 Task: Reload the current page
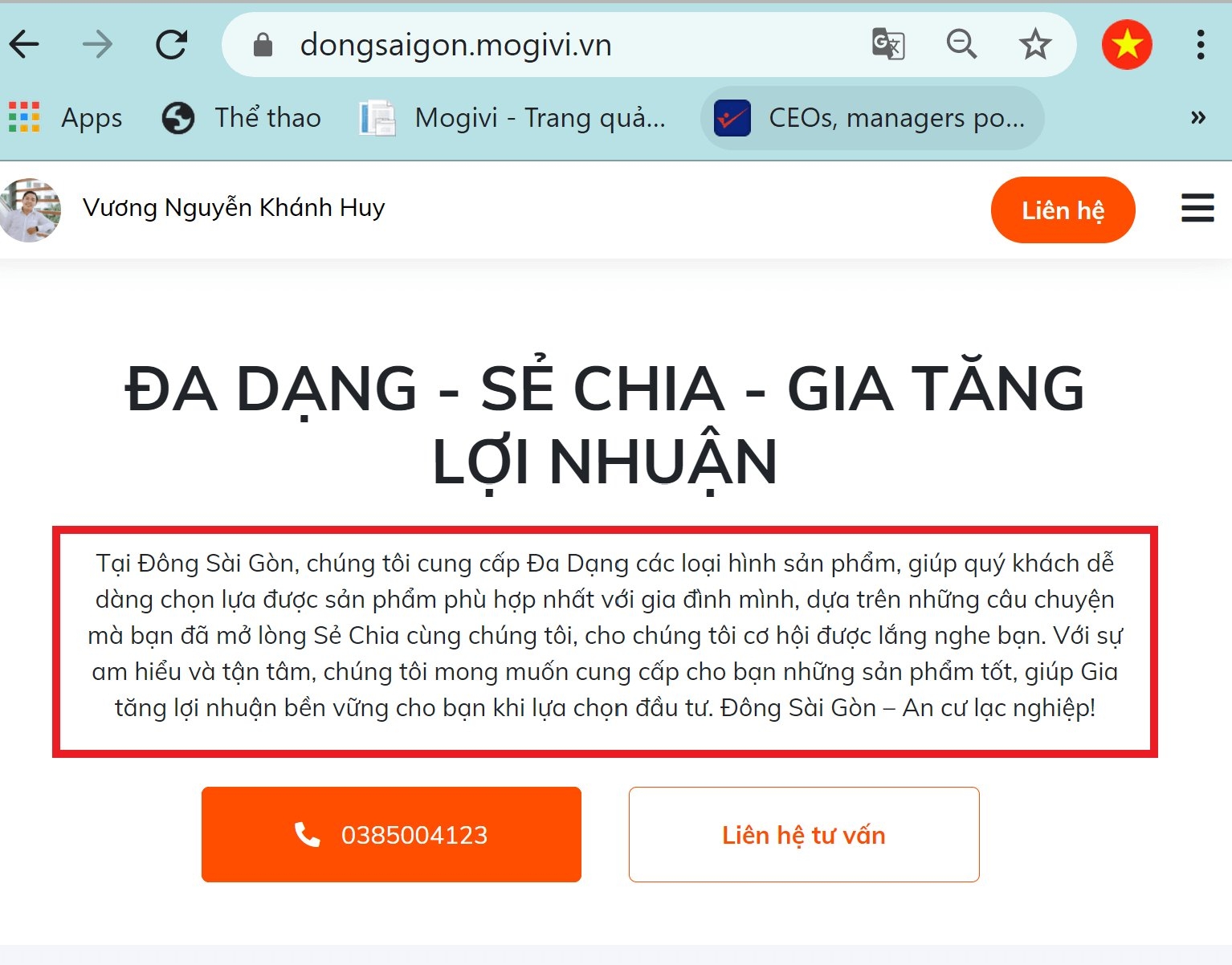point(171,45)
